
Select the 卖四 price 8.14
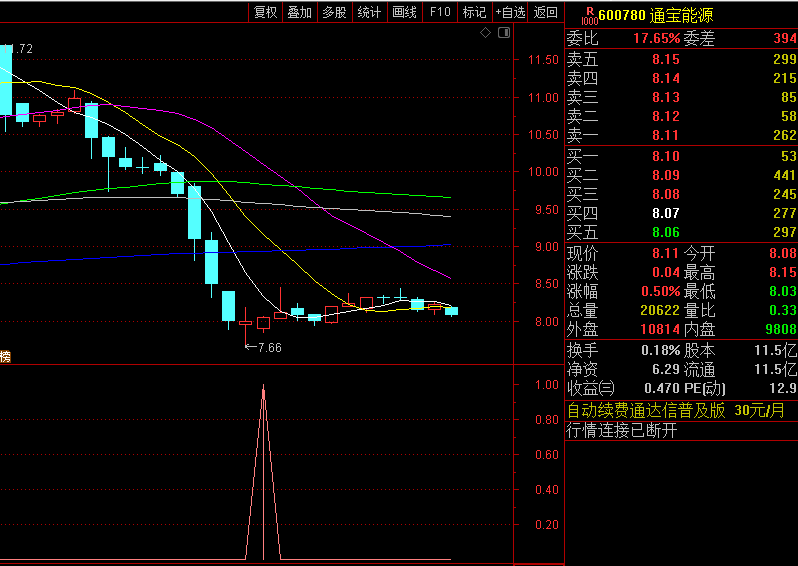click(666, 78)
